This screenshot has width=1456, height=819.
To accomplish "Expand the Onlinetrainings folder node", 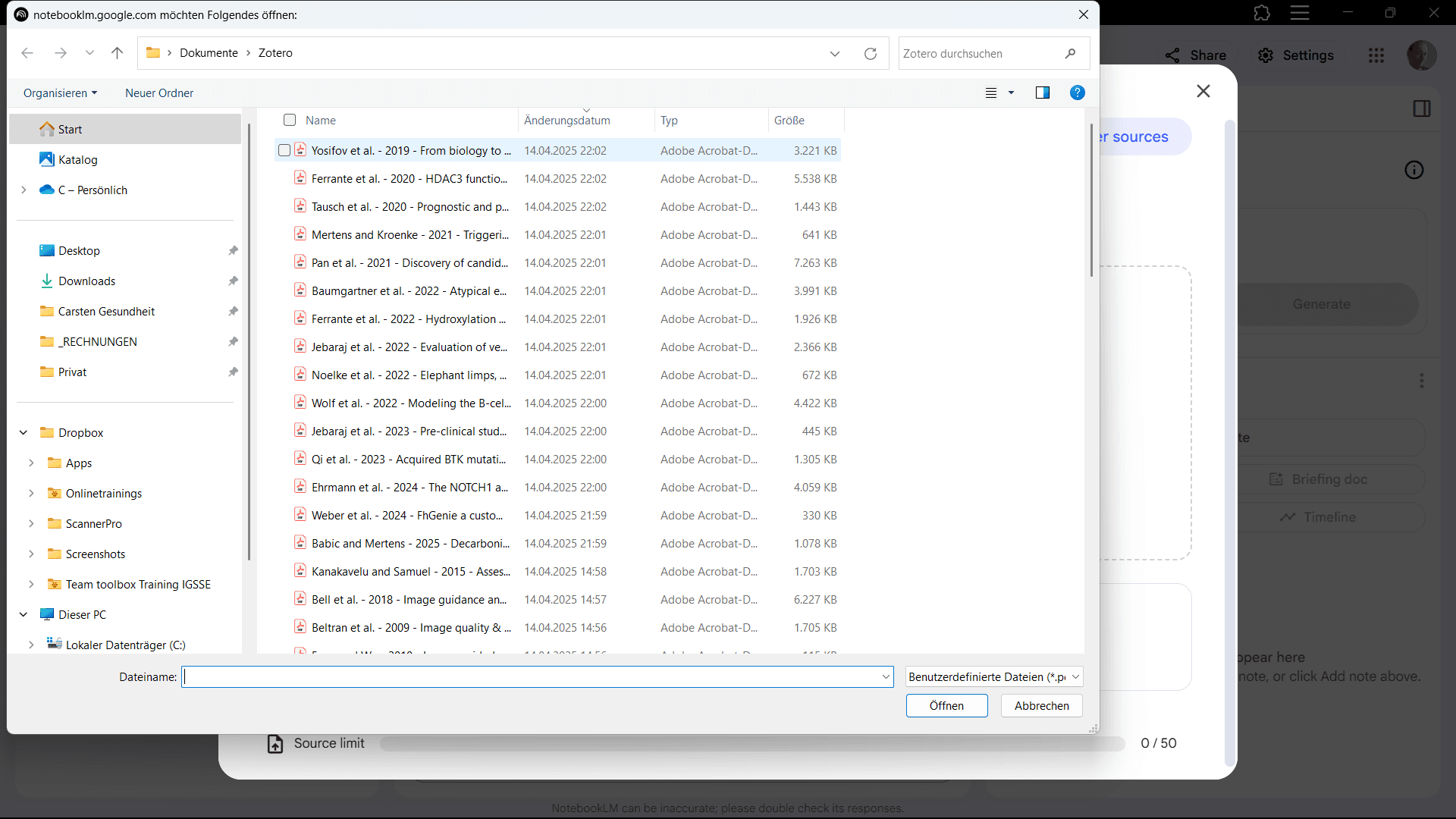I will point(31,494).
